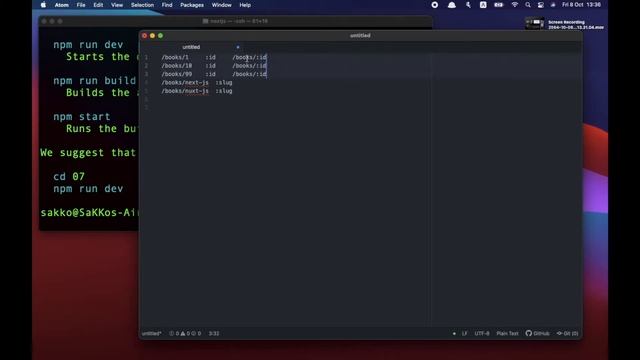Click npm run build in the terminal window
This screenshot has height=360, width=640.
(x=95, y=80)
